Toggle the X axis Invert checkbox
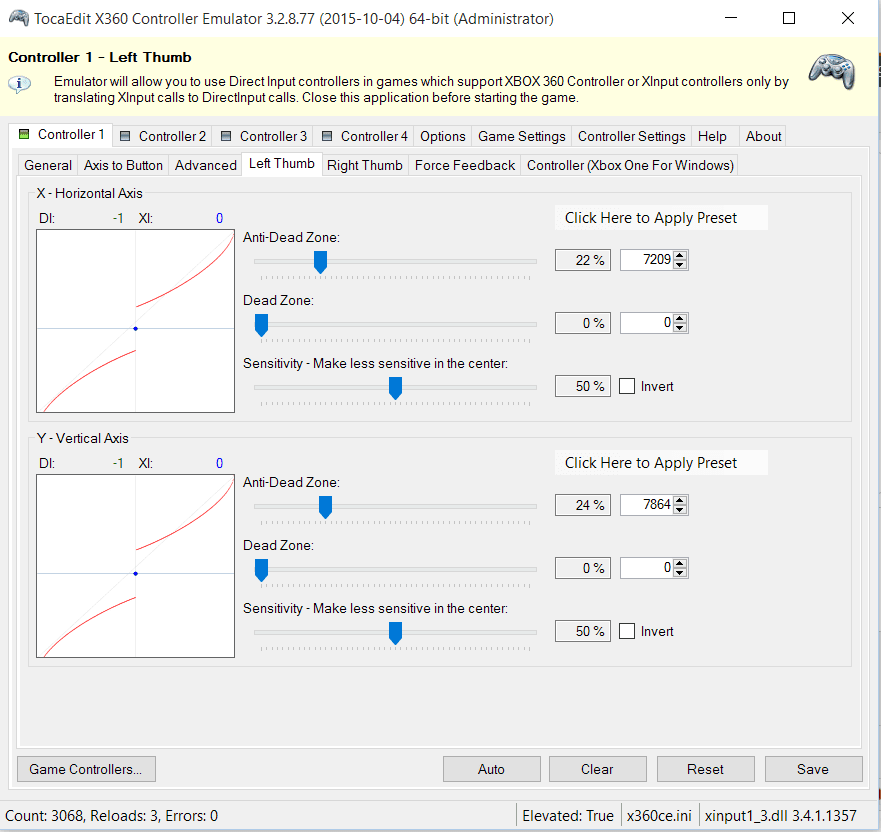This screenshot has width=881, height=832. coord(627,386)
